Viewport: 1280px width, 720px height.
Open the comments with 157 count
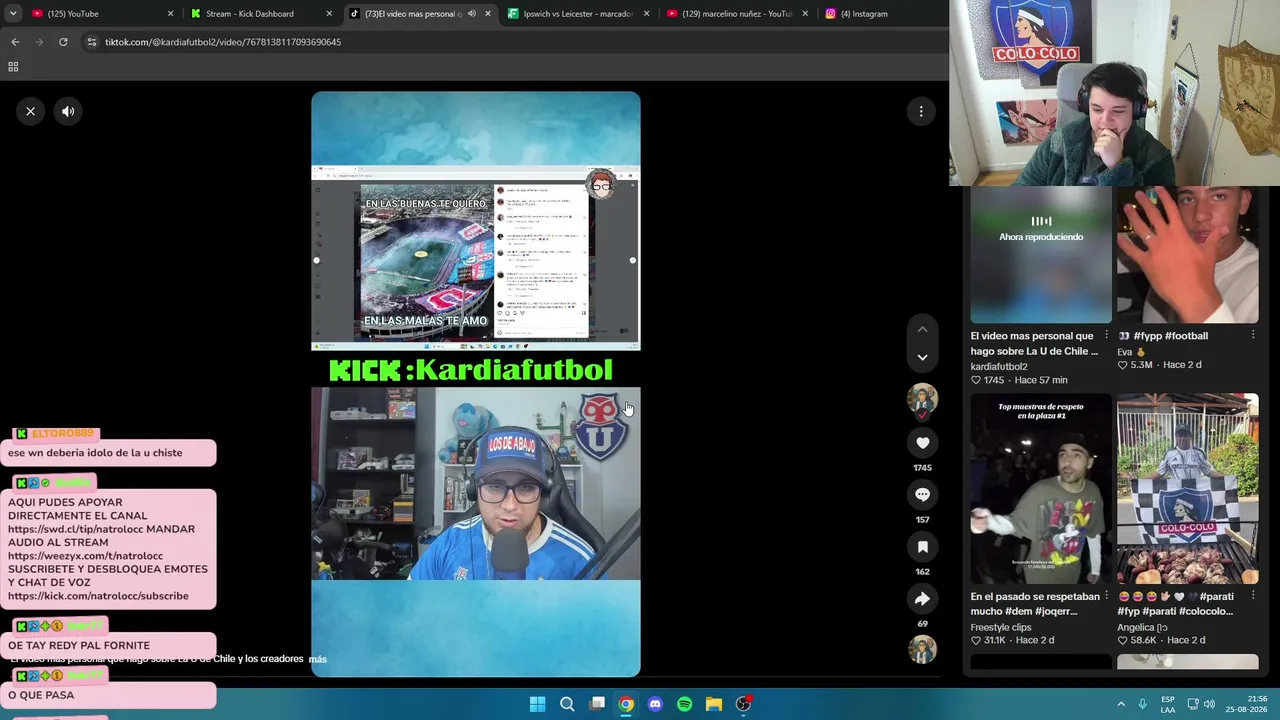[922, 495]
